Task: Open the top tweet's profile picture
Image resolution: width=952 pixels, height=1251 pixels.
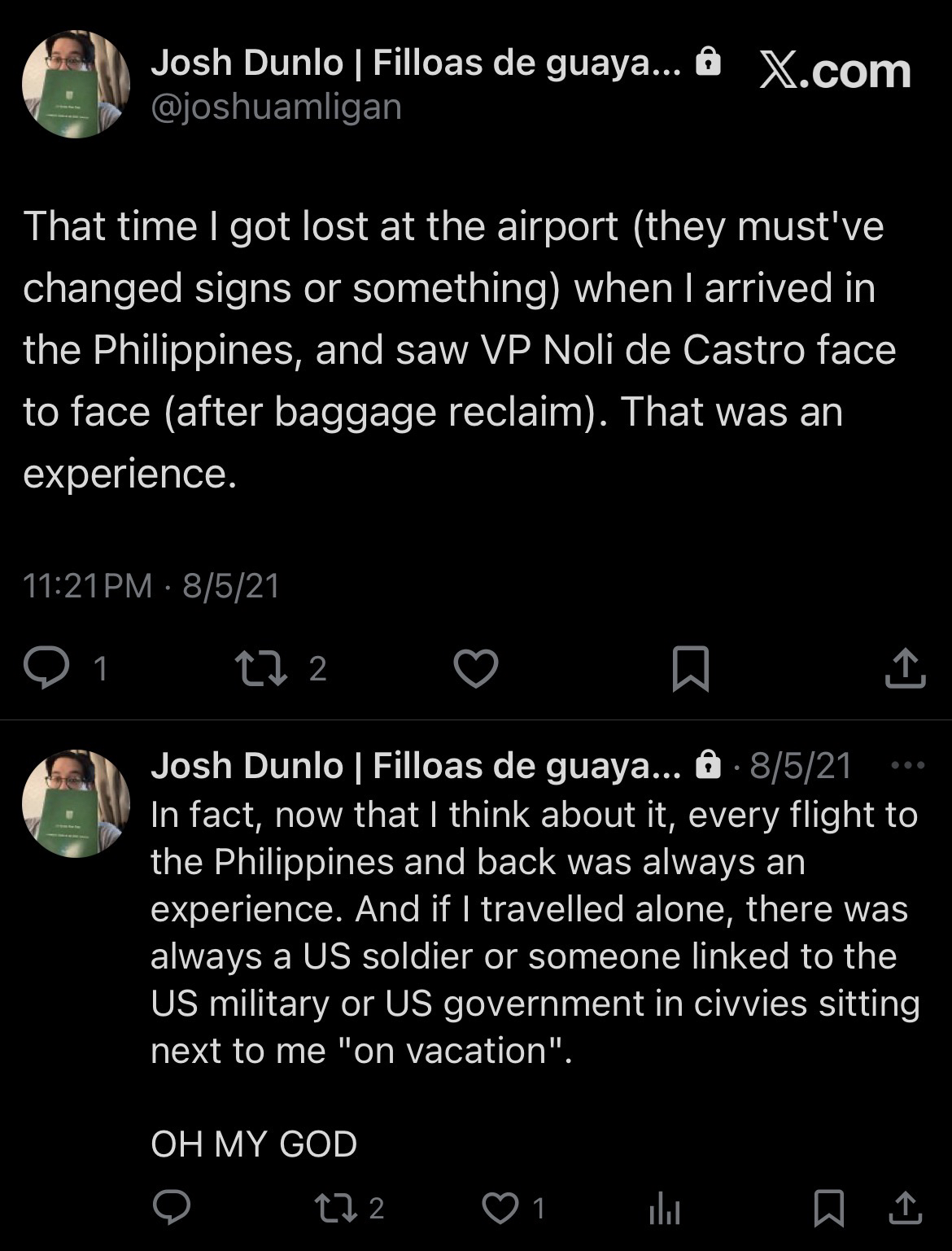Action: click(x=76, y=84)
